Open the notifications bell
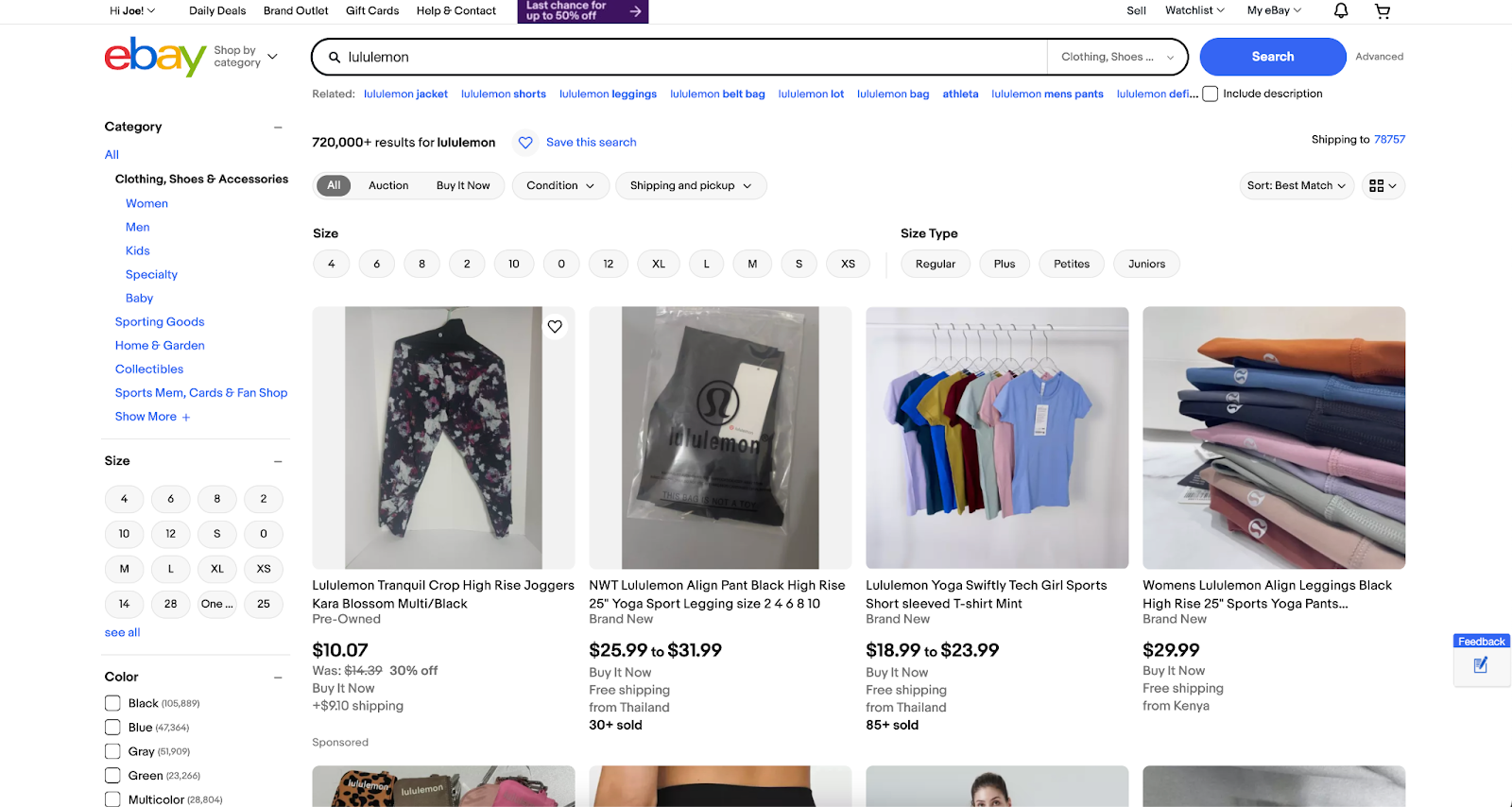Screen dimensions: 1512x807 click(1341, 10)
